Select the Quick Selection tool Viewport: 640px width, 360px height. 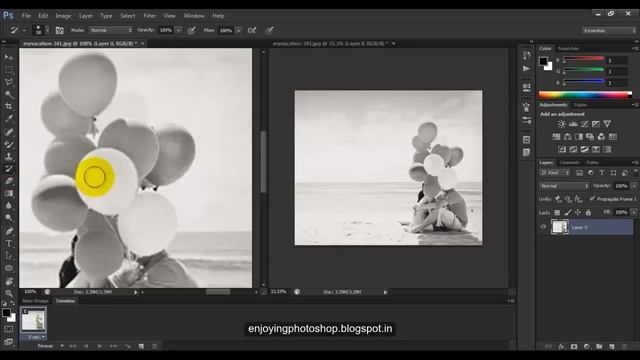[9, 94]
